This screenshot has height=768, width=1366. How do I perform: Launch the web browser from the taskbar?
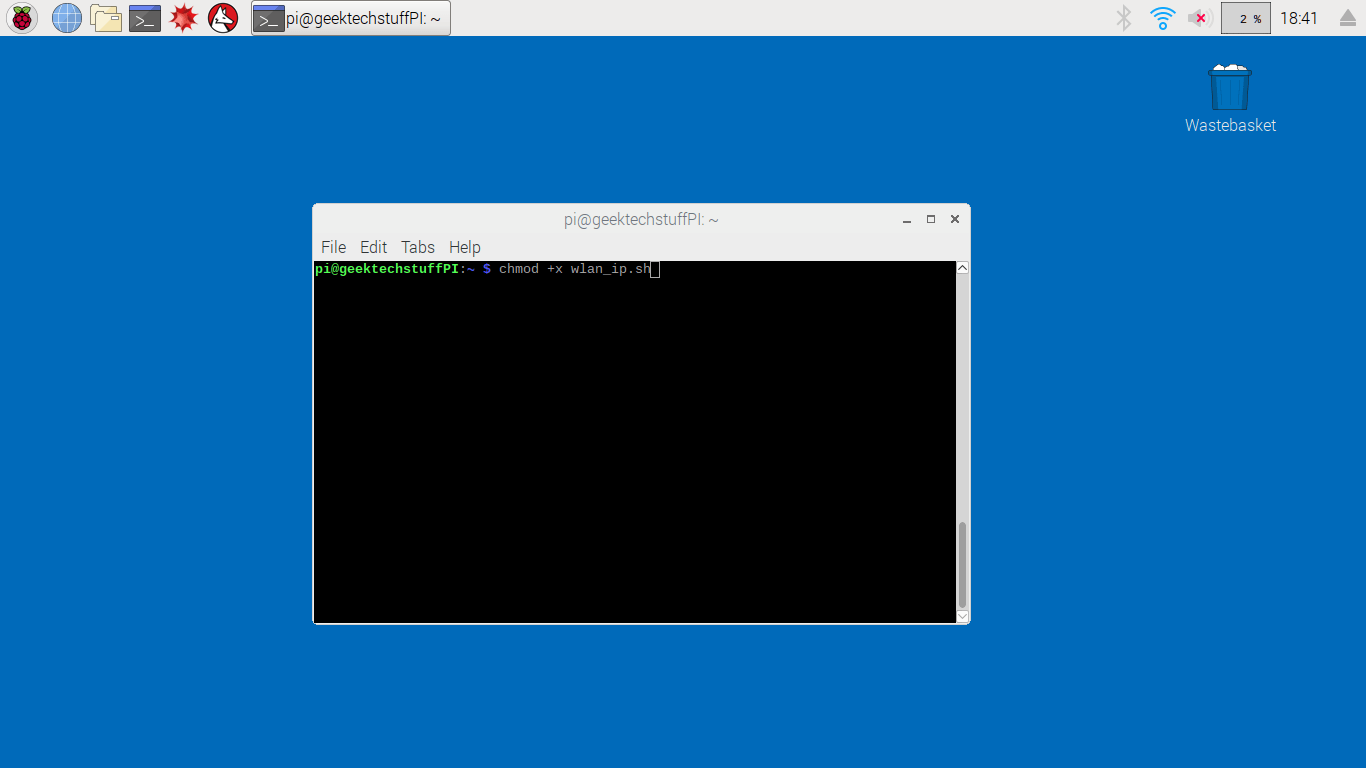[66, 17]
